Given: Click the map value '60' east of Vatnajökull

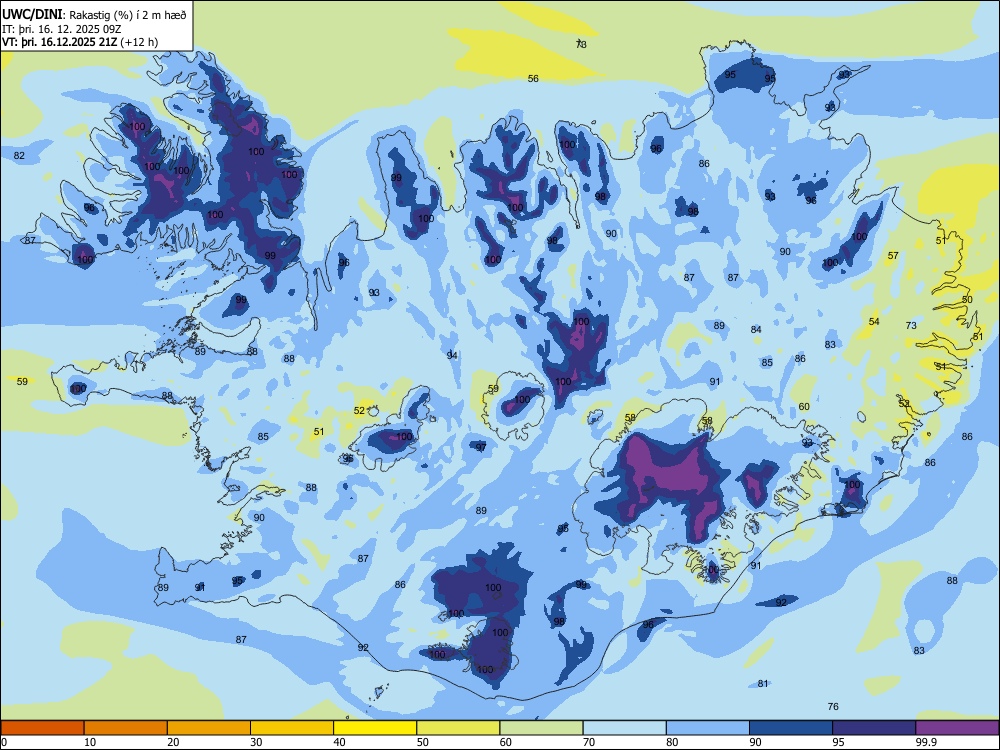Looking at the screenshot, I should pos(804,406).
